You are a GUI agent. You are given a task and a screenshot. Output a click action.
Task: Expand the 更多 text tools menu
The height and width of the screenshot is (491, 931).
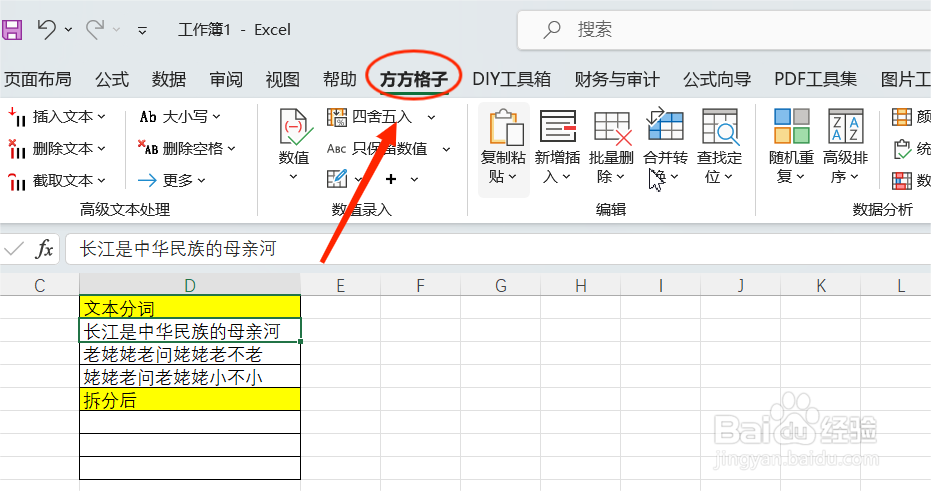coord(172,180)
